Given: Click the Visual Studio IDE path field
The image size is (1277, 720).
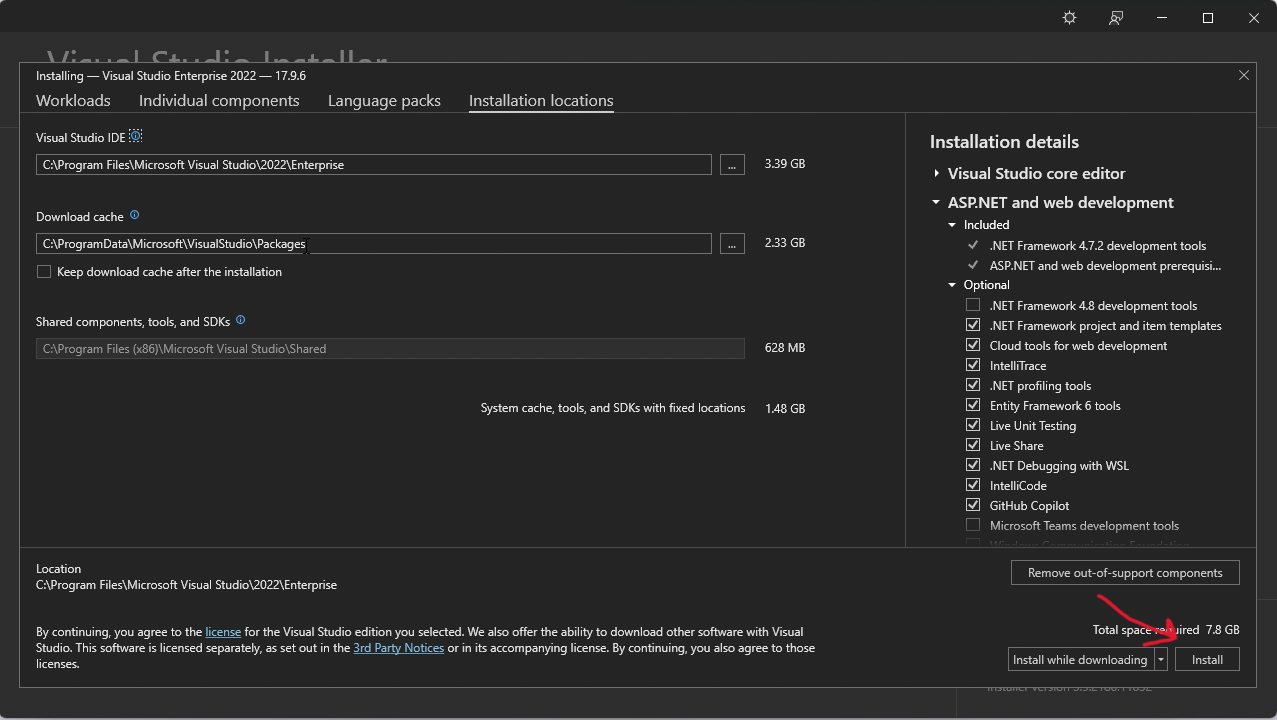Looking at the screenshot, I should 374,165.
